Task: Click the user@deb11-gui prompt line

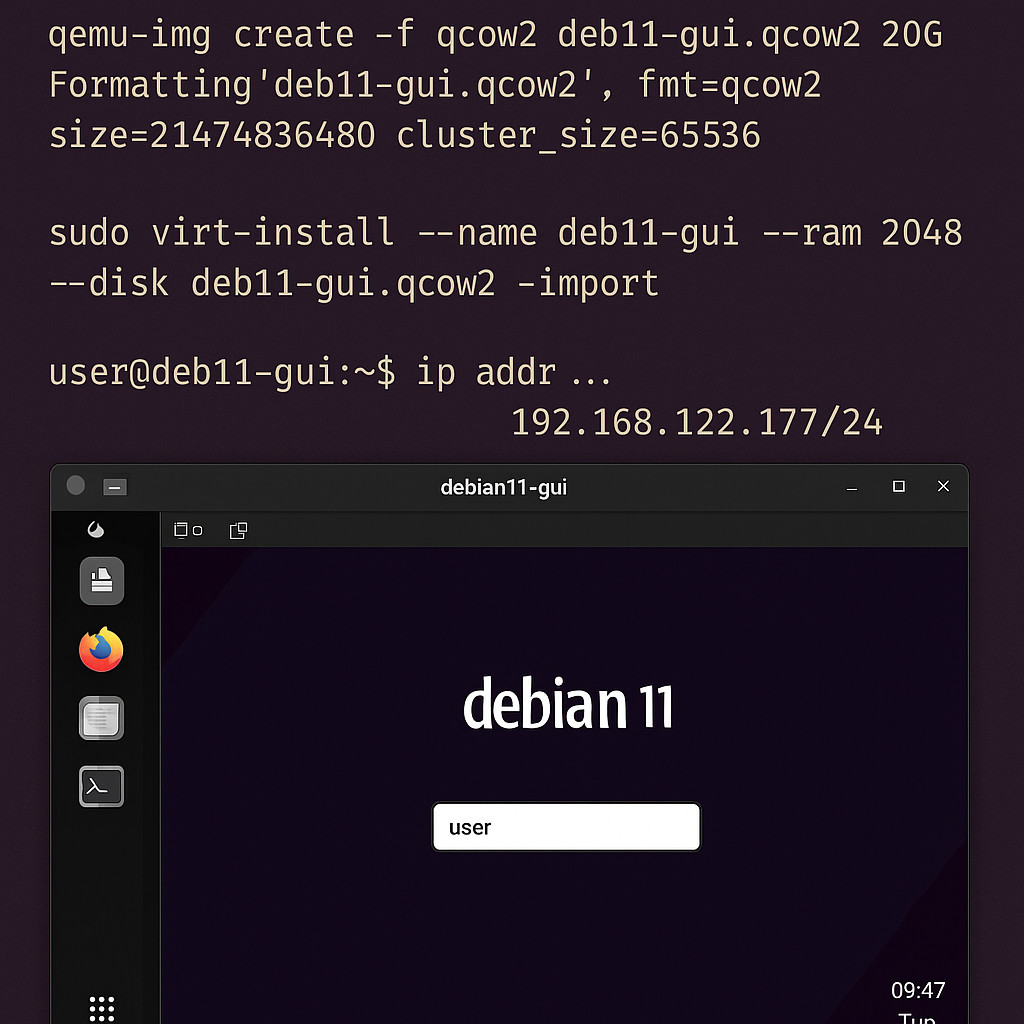Action: pyautogui.click(x=330, y=372)
